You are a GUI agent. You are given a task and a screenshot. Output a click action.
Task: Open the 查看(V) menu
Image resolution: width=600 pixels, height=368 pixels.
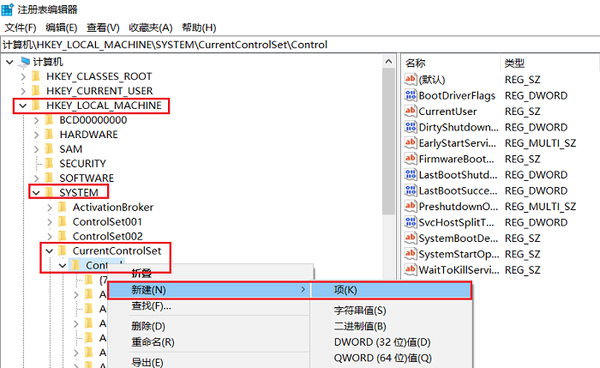tap(103, 28)
